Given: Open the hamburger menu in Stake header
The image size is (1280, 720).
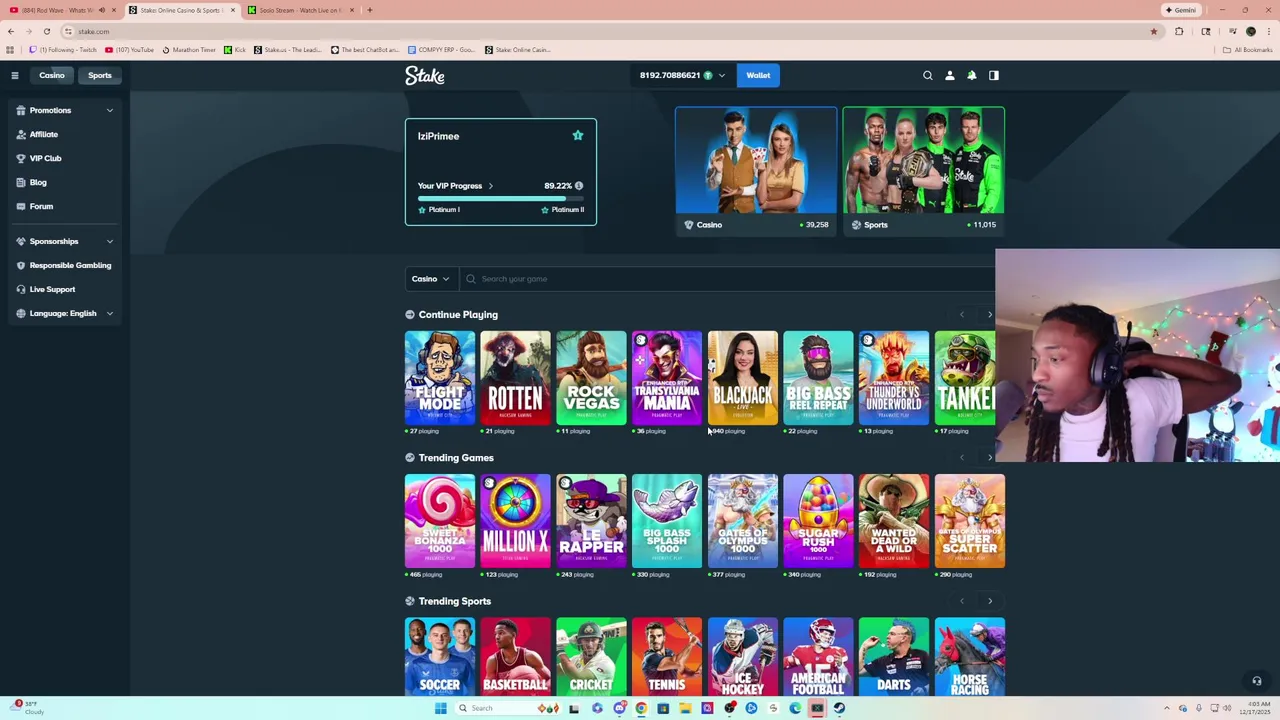Looking at the screenshot, I should coord(15,75).
